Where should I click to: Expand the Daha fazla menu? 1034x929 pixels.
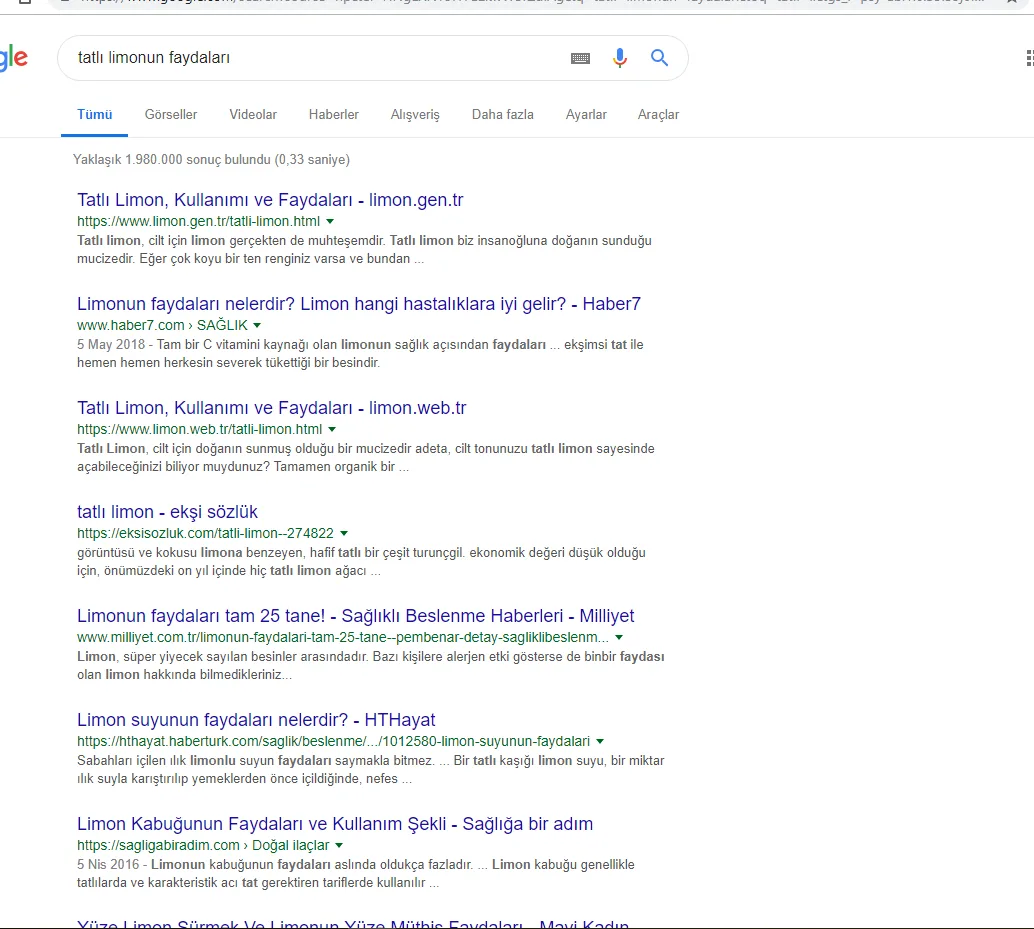point(502,115)
